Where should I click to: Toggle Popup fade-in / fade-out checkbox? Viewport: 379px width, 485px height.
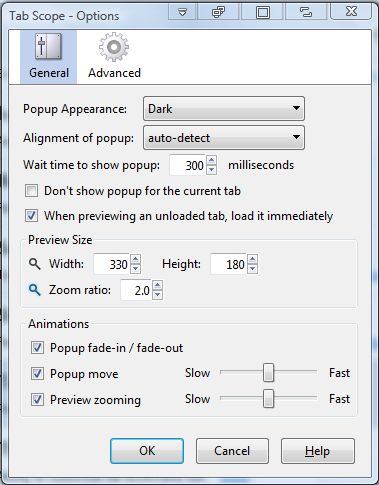pos(37,348)
